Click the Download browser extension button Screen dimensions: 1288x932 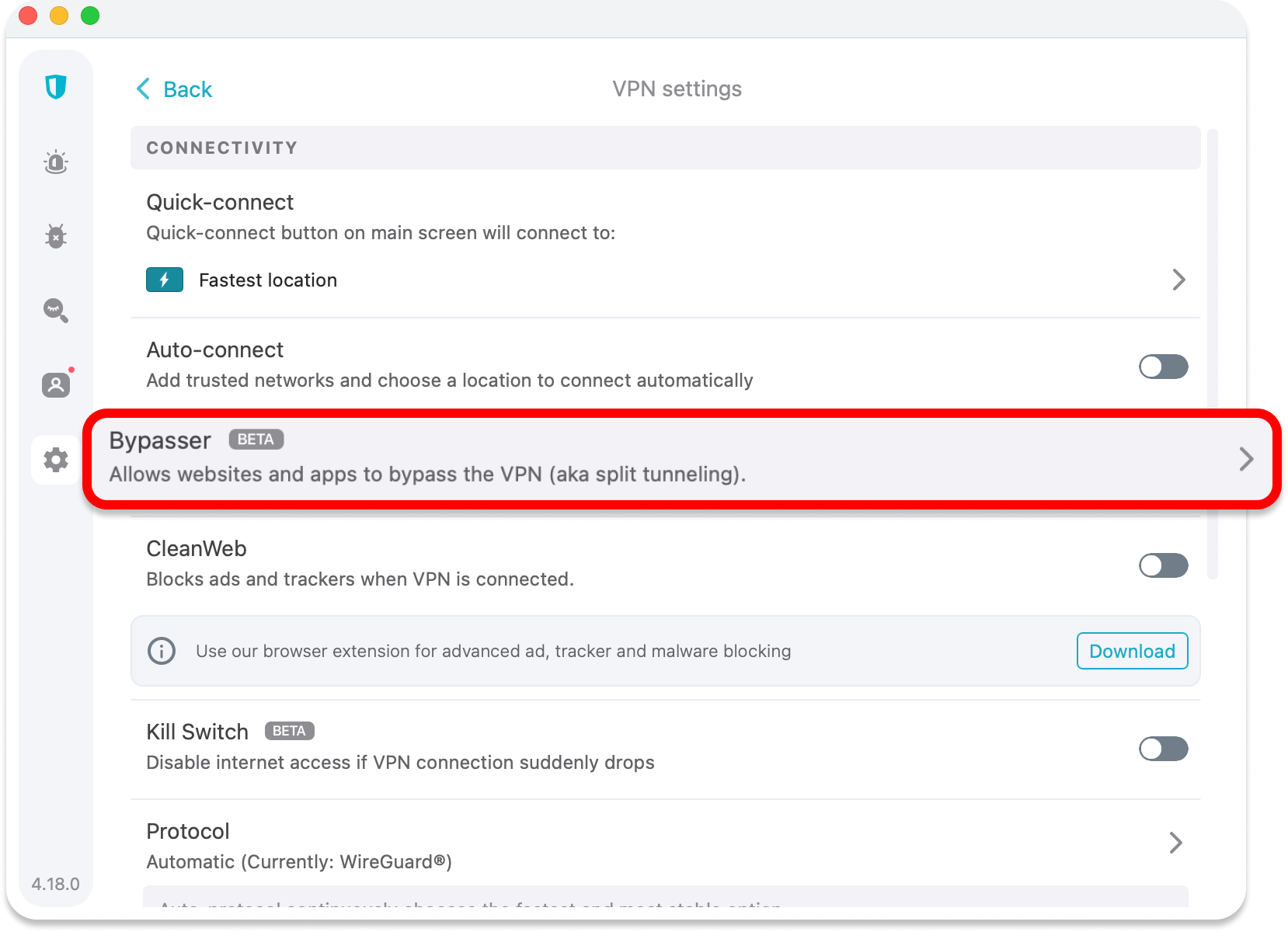click(1132, 651)
